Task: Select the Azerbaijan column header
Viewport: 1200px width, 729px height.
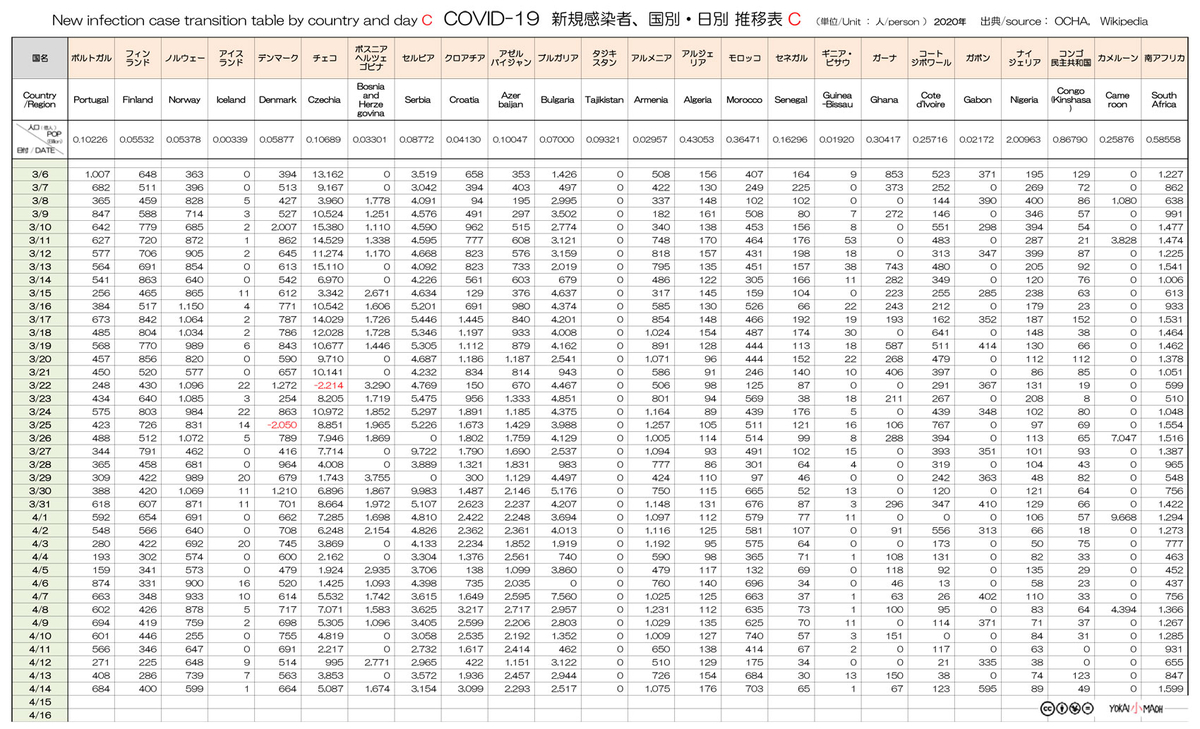Action: point(511,100)
